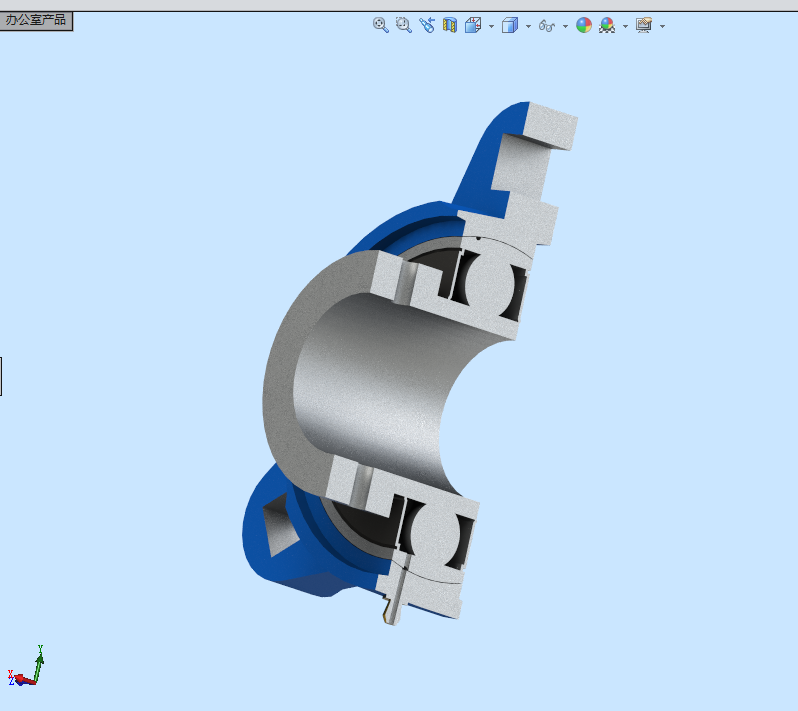The height and width of the screenshot is (711, 798).
Task: Select the Zoom to Area tool
Action: (404, 25)
